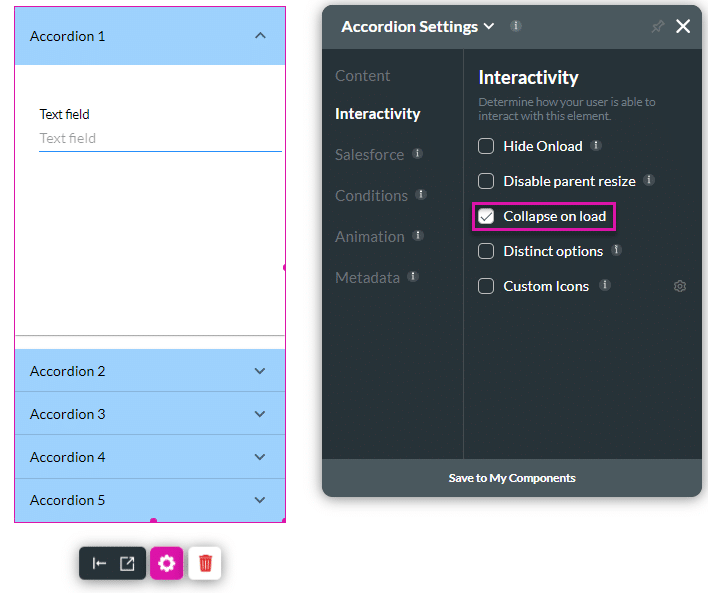This screenshot has height=593, width=708.
Task: Click Save to My Components button
Action: pos(512,478)
